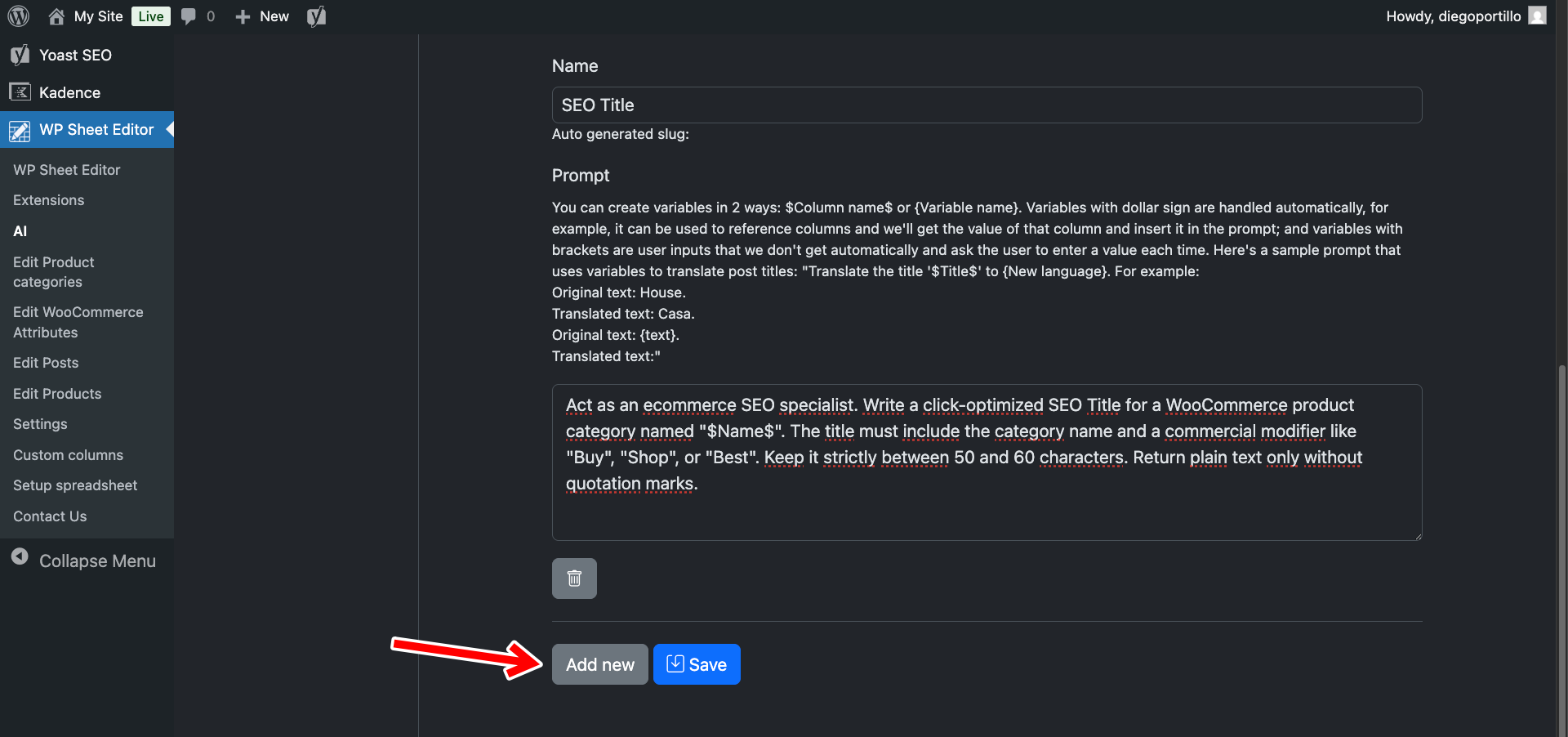1568x737 pixels.
Task: Click the Yoast icon in admin bar
Action: (316, 16)
